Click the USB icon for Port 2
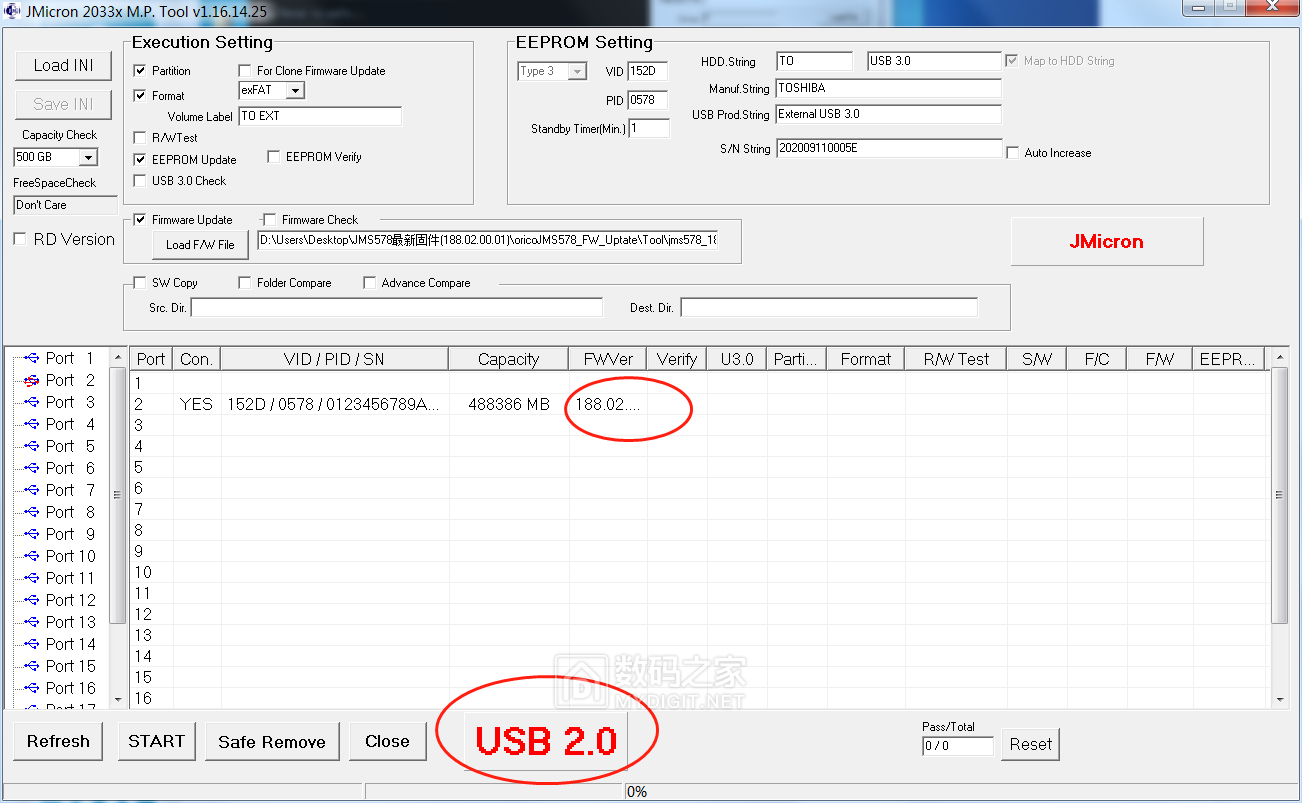The width and height of the screenshot is (1302, 803). click(31, 380)
